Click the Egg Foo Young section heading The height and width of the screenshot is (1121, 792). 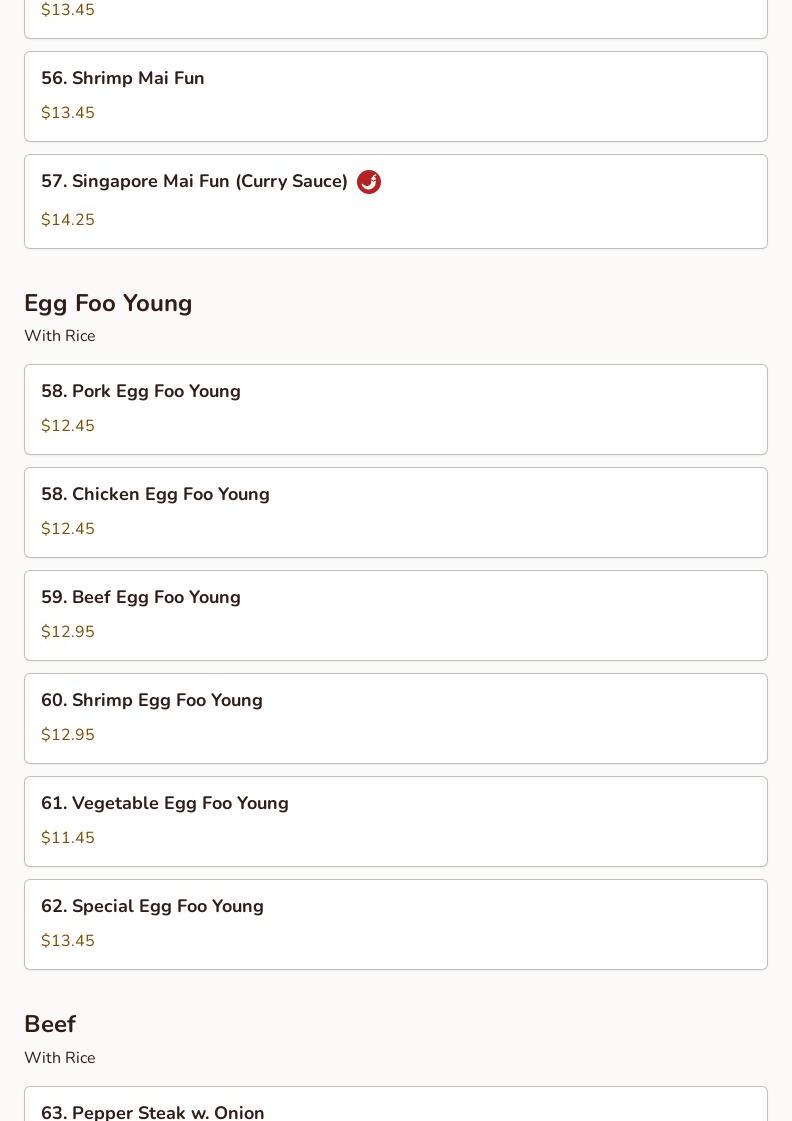point(108,303)
